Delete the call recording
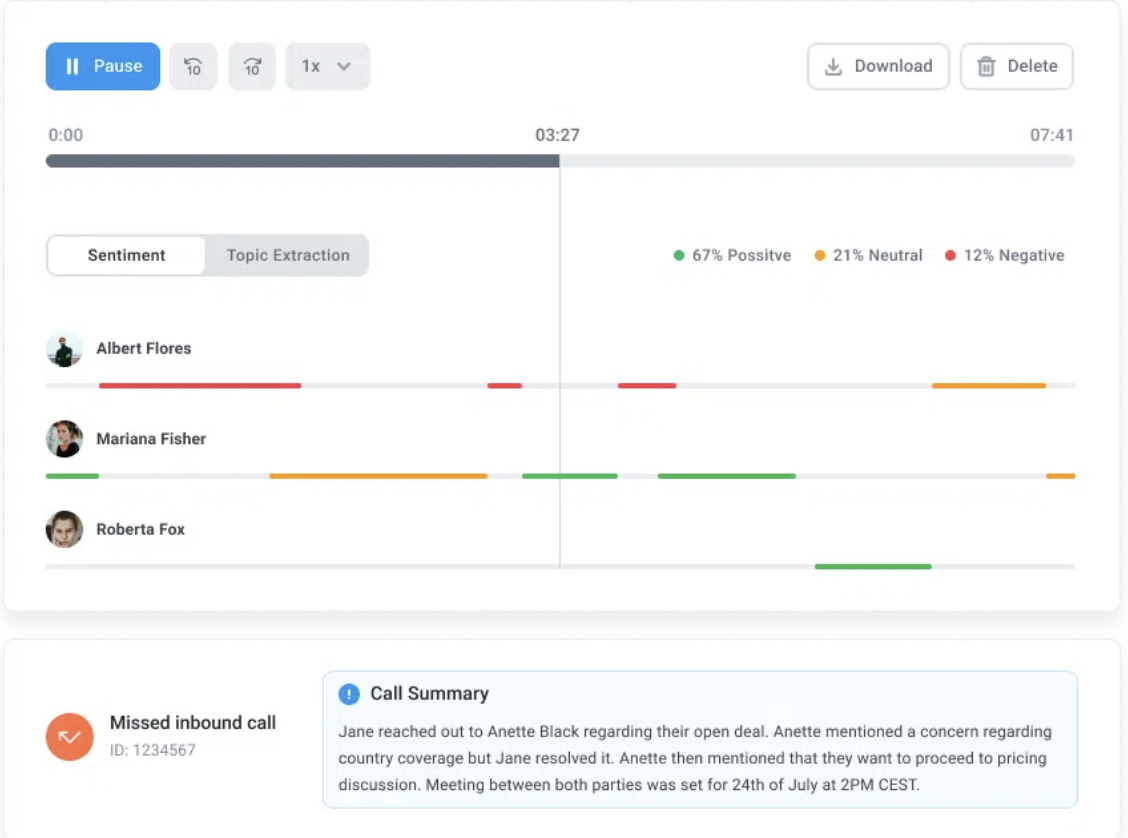 point(1017,66)
